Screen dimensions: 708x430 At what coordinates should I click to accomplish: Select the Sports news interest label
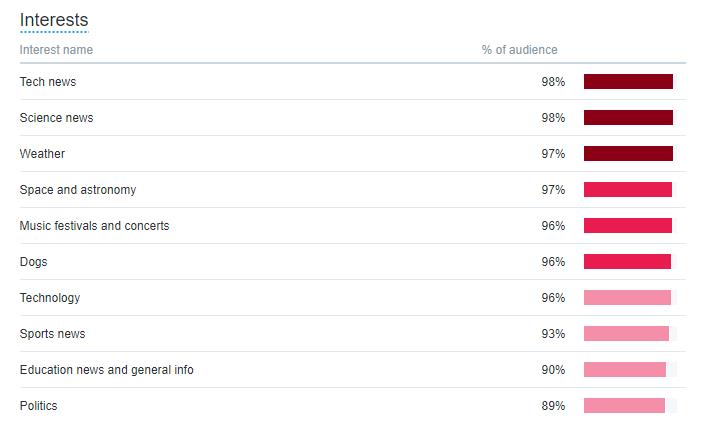coord(52,334)
